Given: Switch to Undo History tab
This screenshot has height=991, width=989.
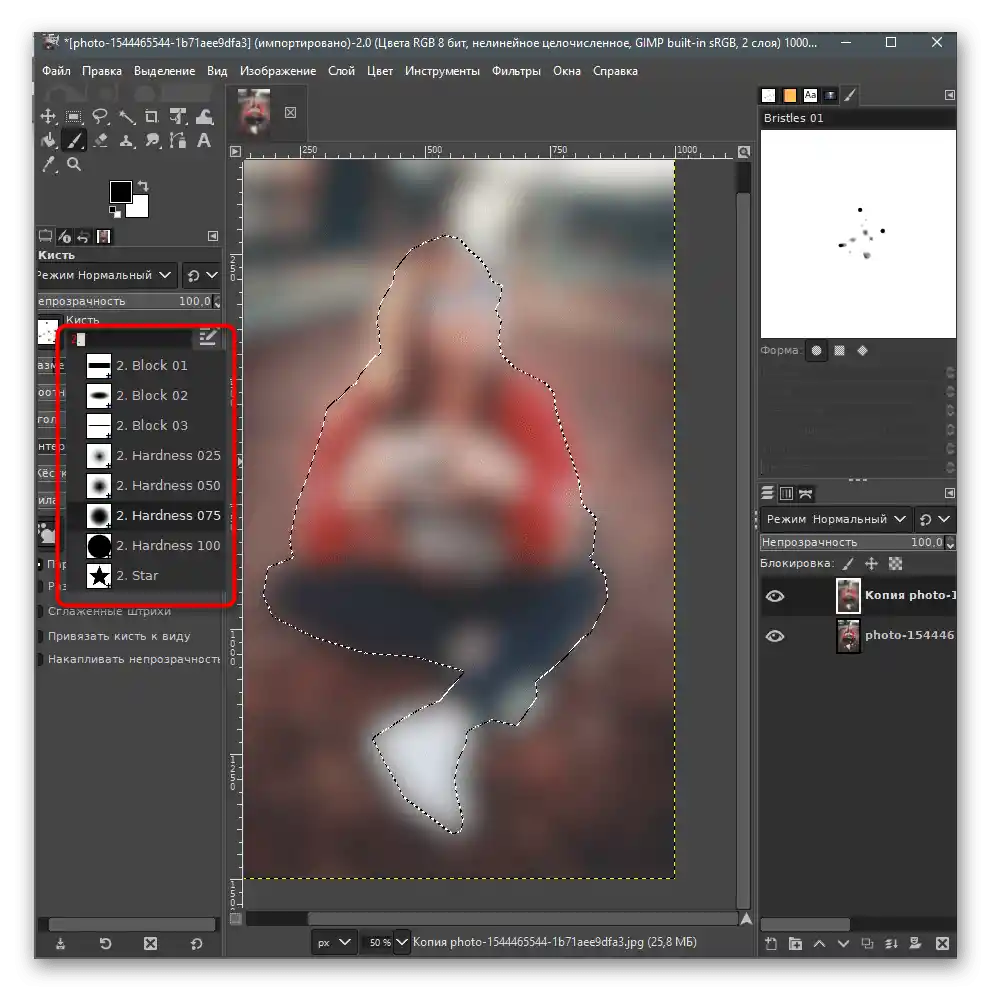Looking at the screenshot, I should pyautogui.click(x=83, y=236).
